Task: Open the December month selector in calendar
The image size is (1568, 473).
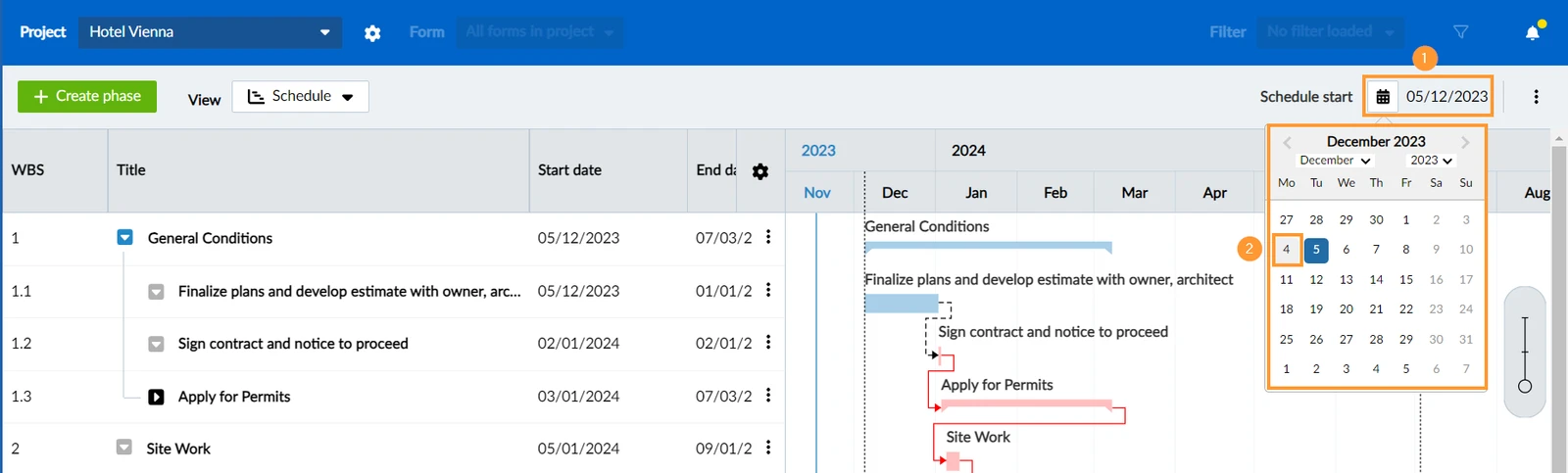Action: click(1336, 161)
